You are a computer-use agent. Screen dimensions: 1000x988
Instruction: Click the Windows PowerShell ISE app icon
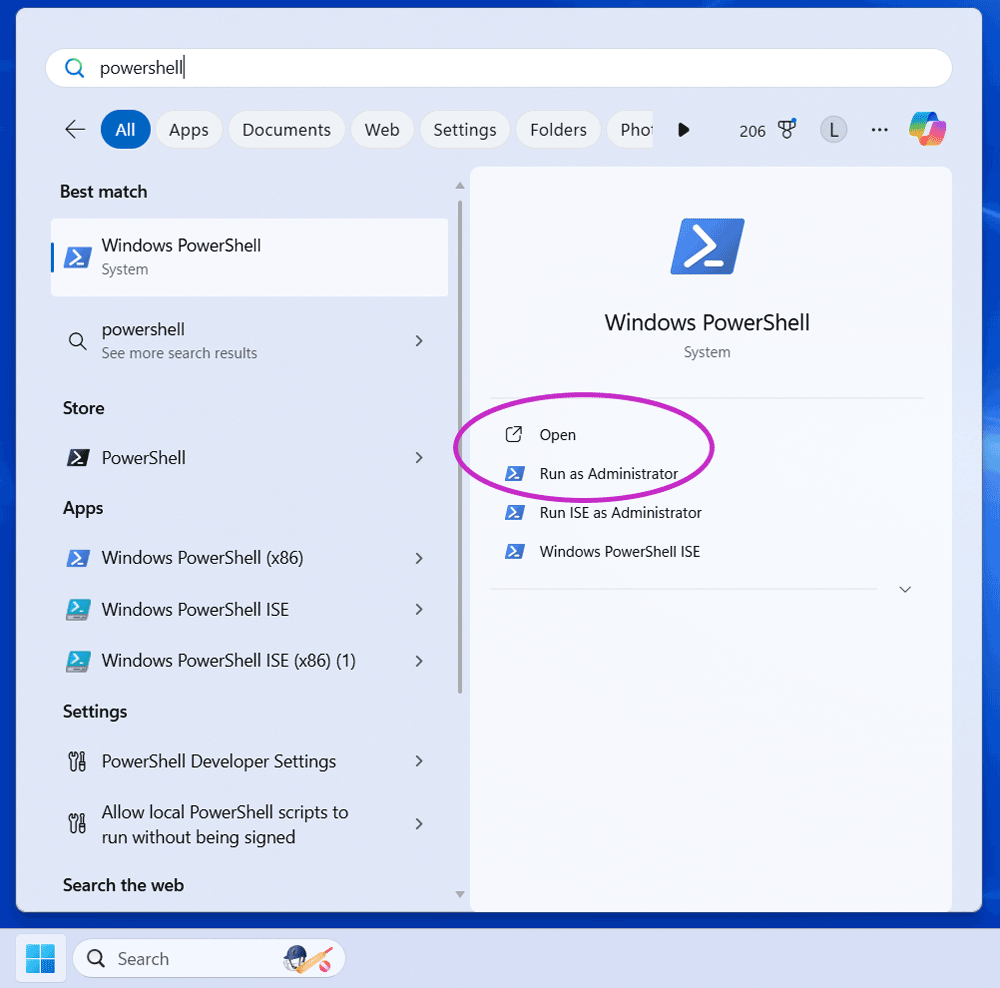[x=78, y=610]
